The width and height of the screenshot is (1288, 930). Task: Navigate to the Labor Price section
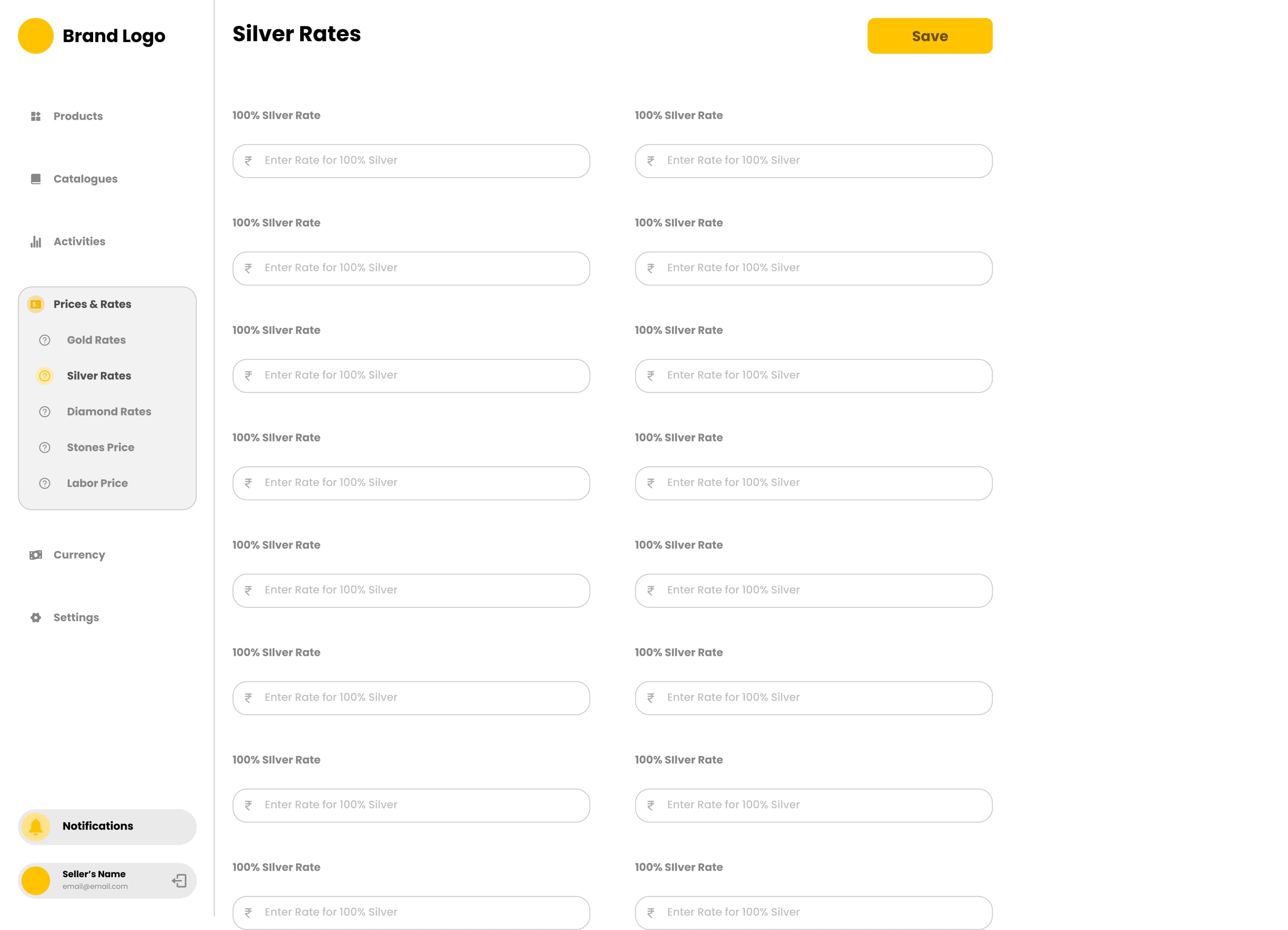pos(97,483)
